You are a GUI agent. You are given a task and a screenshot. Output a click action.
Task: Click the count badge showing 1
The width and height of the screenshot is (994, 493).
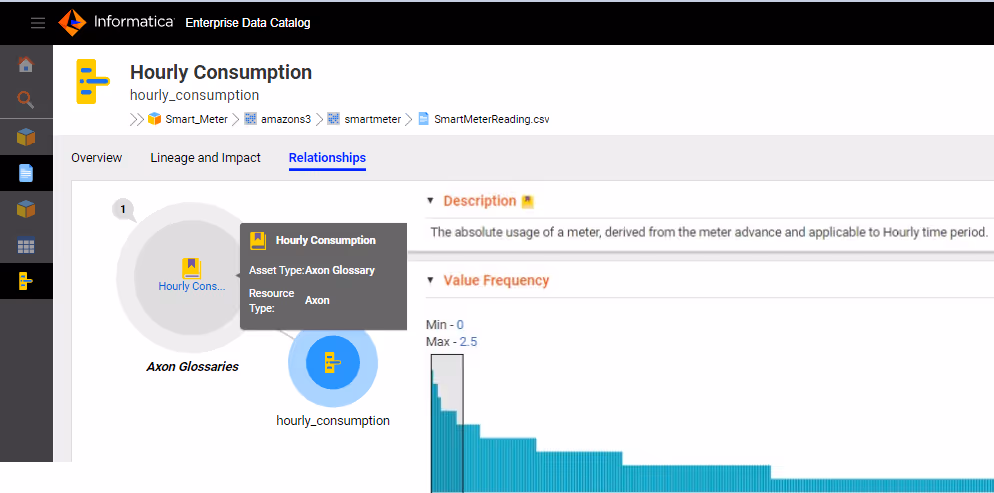pyautogui.click(x=123, y=209)
